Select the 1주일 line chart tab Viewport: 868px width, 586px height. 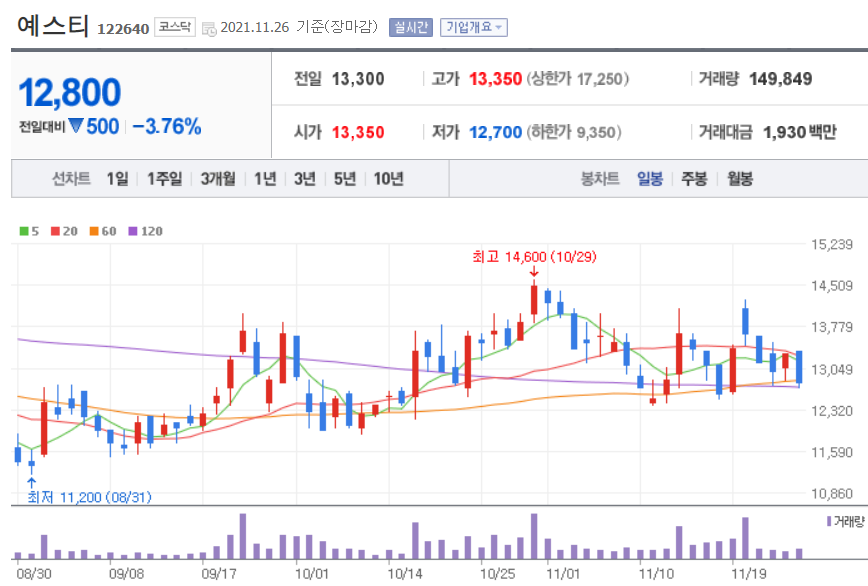(164, 179)
